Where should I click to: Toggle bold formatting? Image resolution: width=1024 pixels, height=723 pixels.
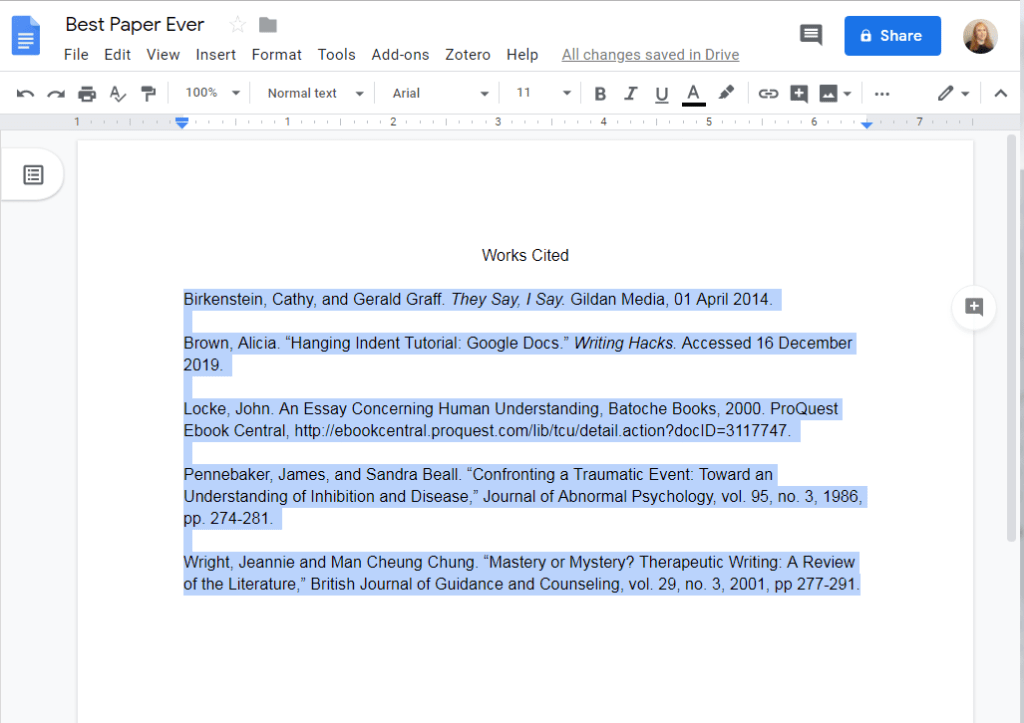(600, 94)
